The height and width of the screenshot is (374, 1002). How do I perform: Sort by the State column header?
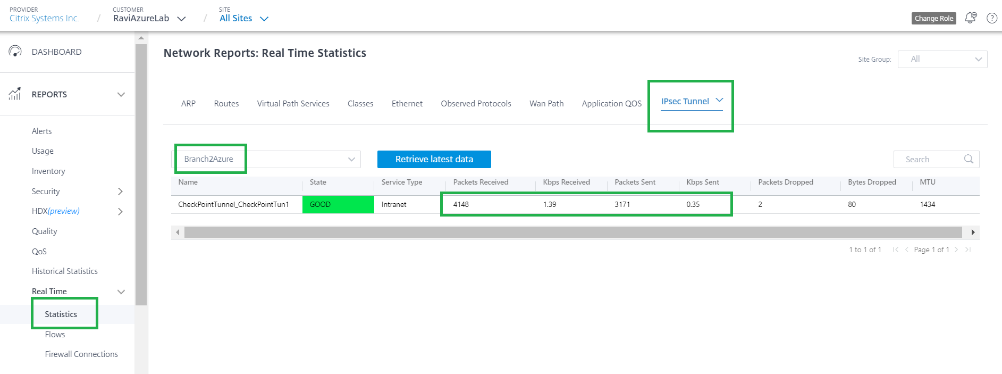(318, 182)
